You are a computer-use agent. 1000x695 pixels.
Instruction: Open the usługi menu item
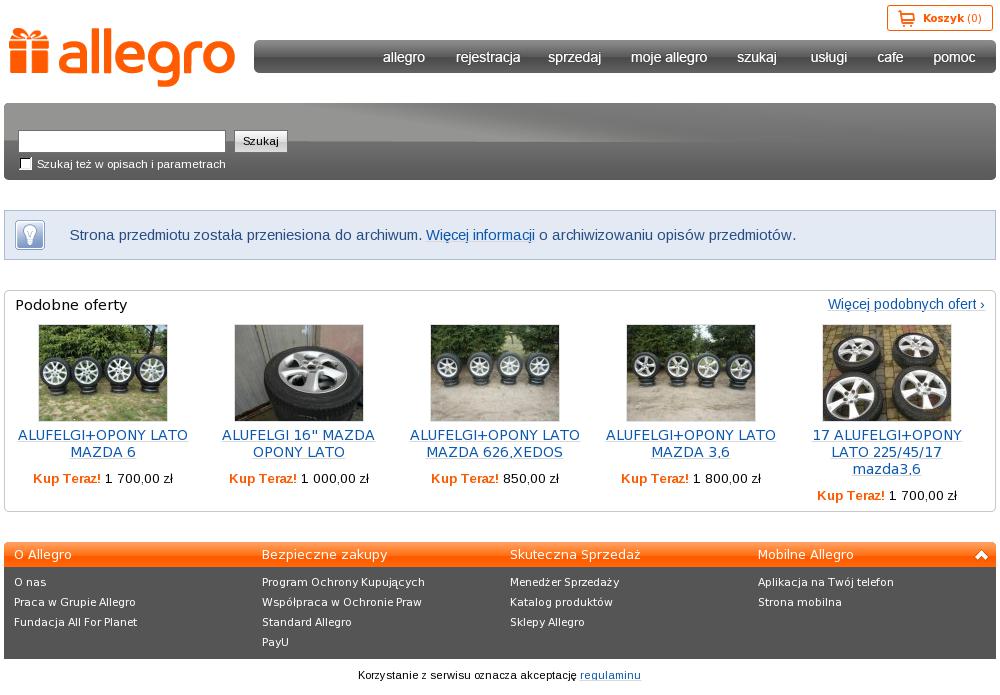coord(828,57)
